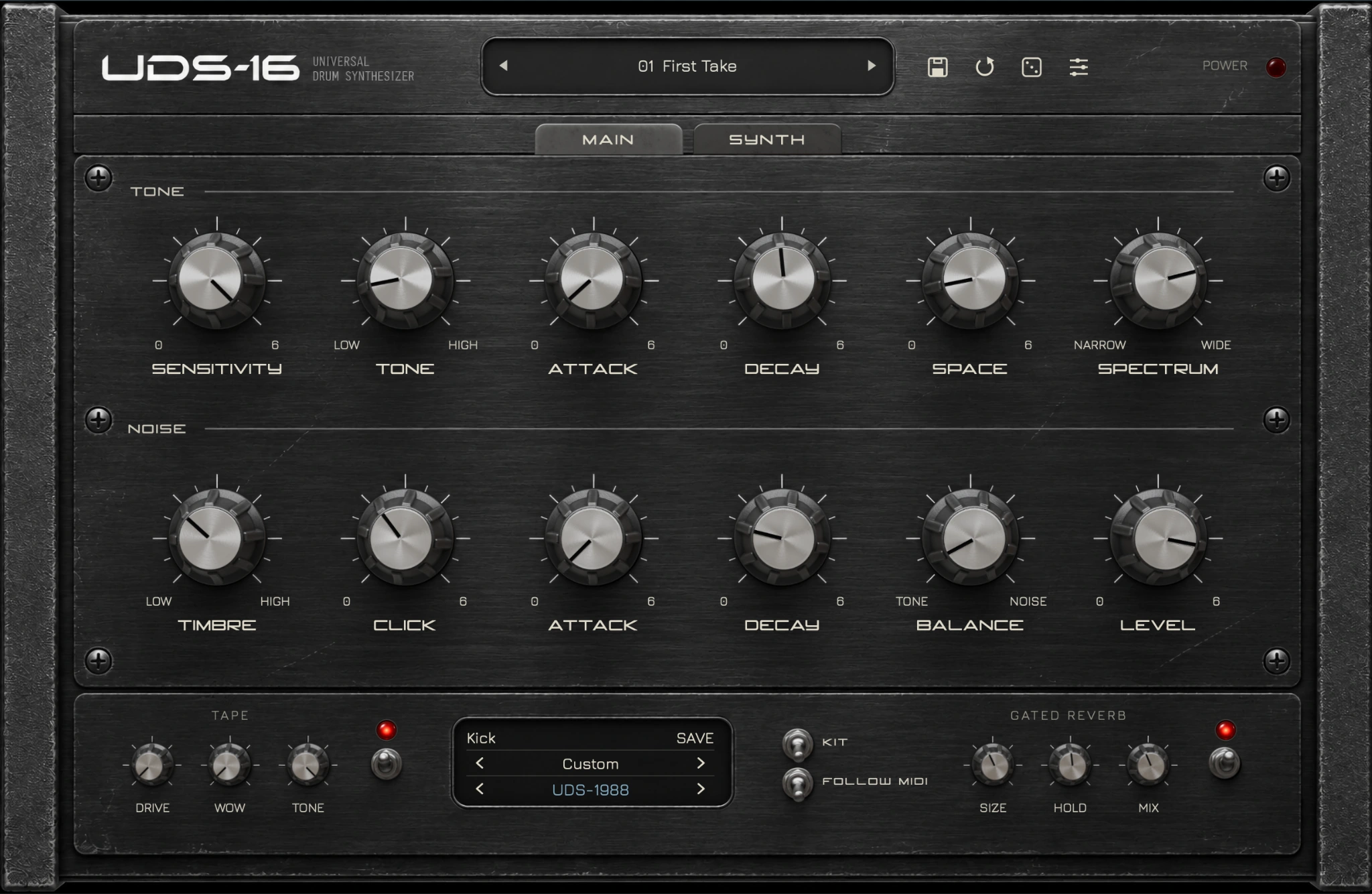
Task: Click the CLICK knob
Action: pos(405,537)
